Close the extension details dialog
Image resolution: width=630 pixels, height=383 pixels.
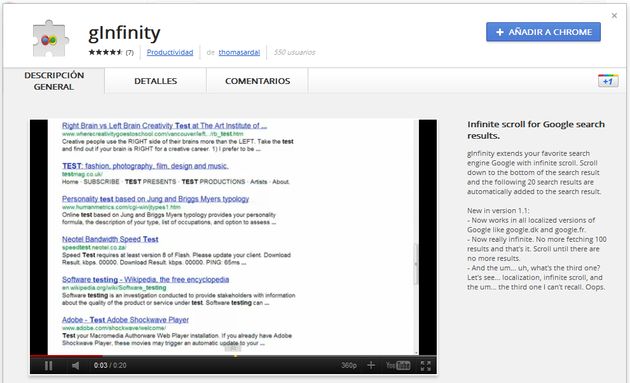click(614, 16)
